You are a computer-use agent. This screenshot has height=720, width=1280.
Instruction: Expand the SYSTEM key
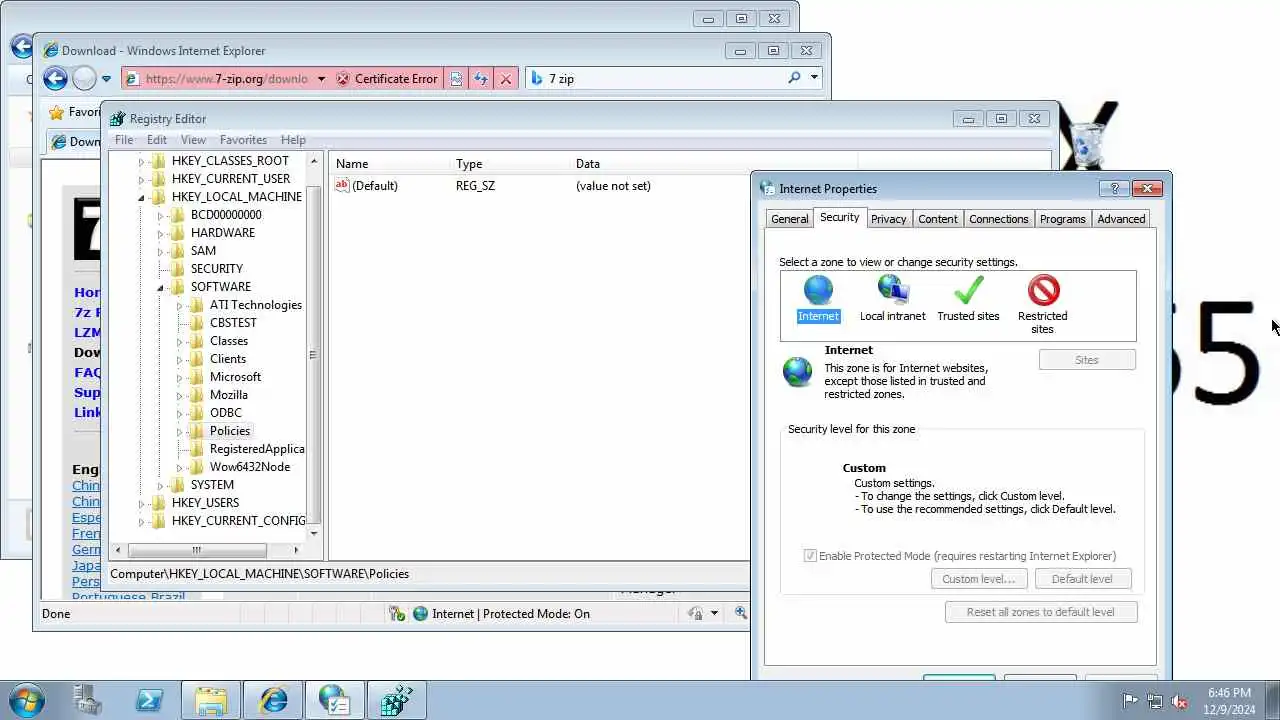[160, 485]
